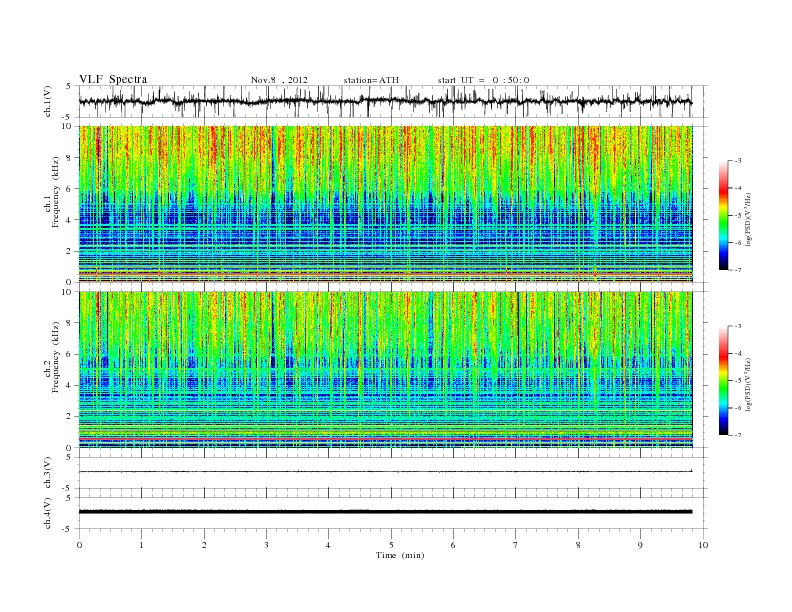Click the "ch.4(V)" axis label
The height and width of the screenshot is (612, 792).
coord(48,513)
